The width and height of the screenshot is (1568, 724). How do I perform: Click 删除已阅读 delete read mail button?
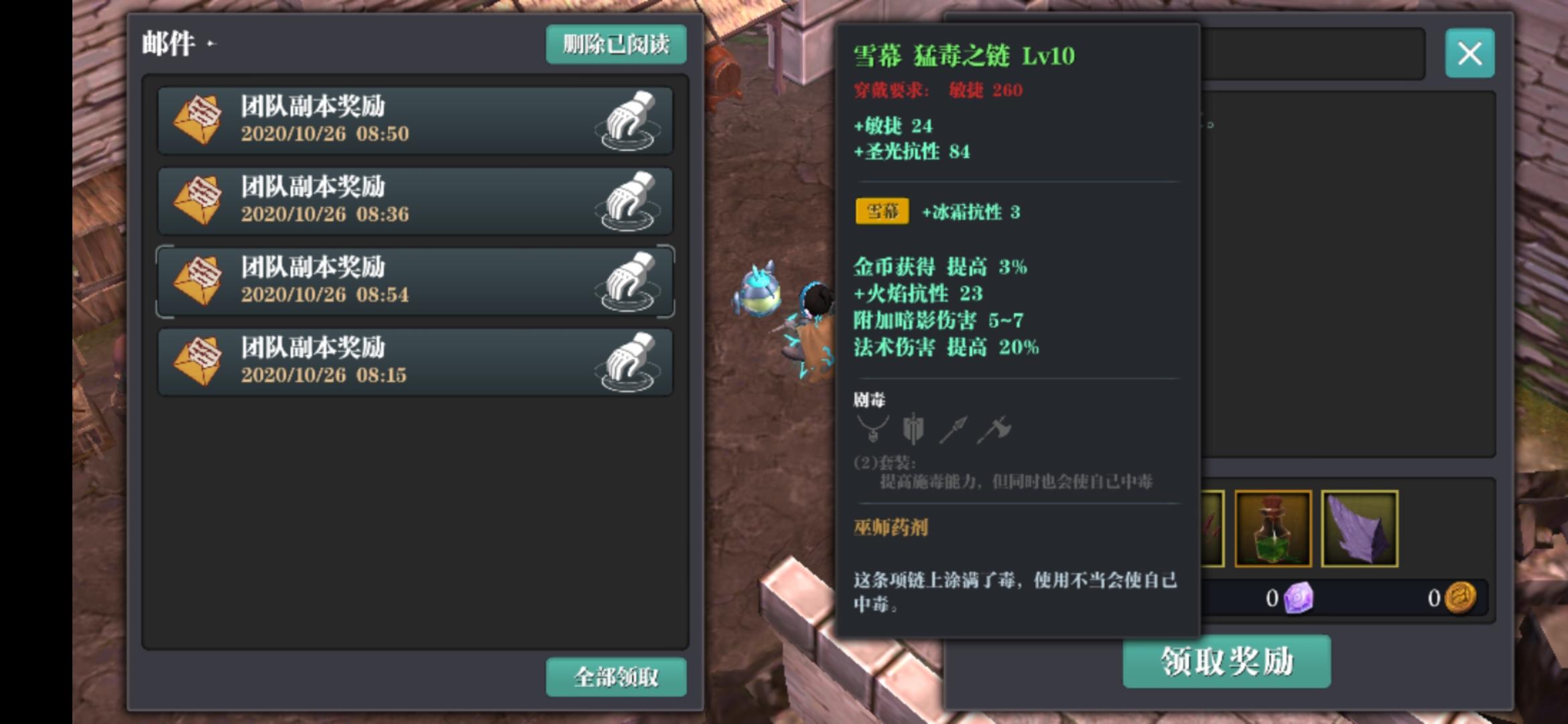point(616,44)
